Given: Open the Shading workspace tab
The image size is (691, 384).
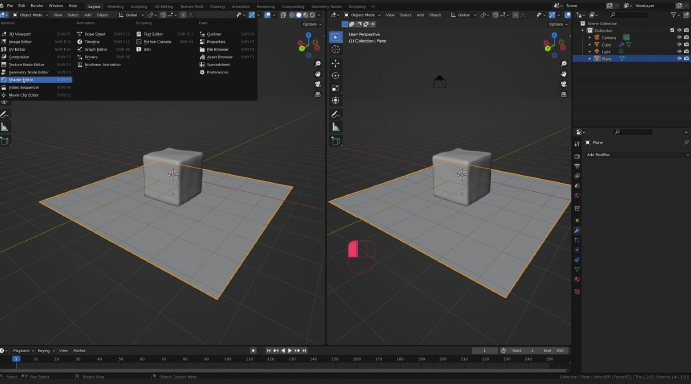Looking at the screenshot, I should click(217, 7).
